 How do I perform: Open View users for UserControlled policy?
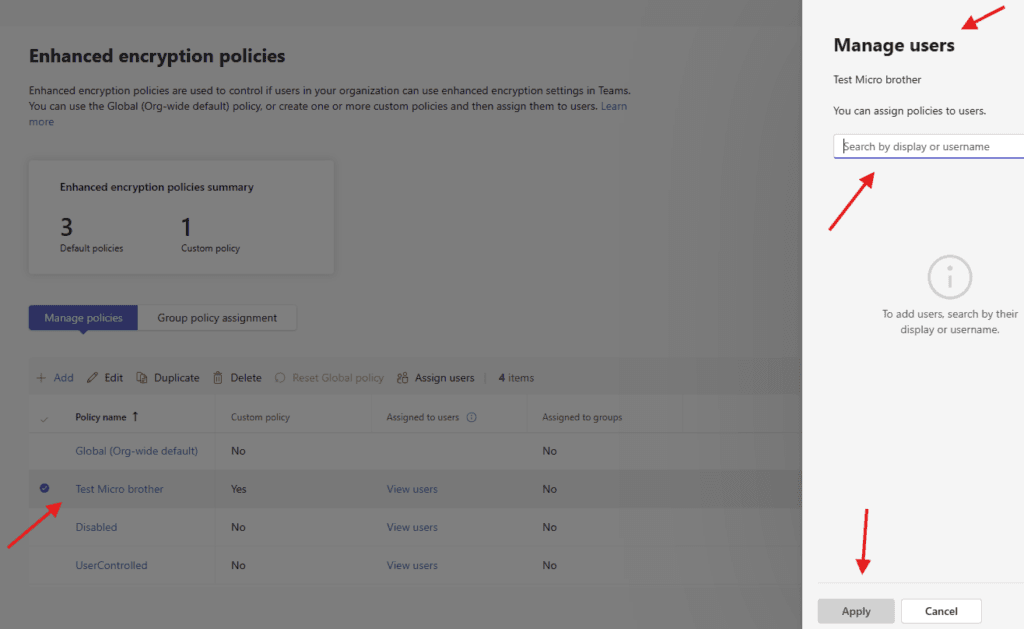412,565
